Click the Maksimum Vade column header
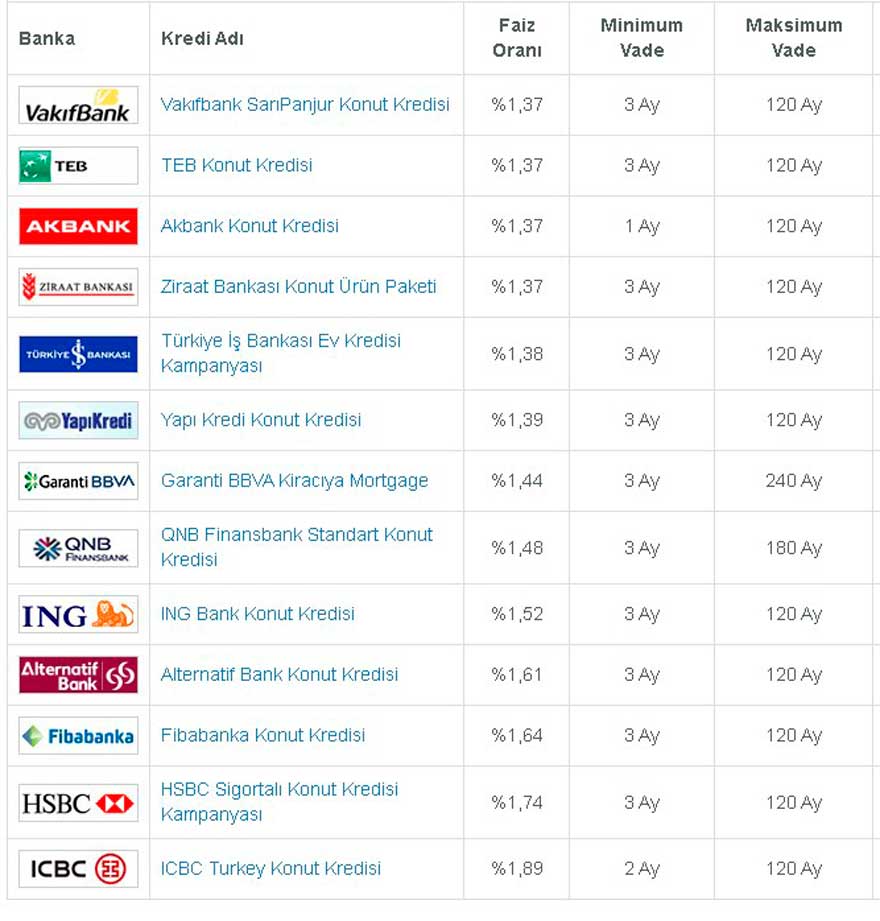The height and width of the screenshot is (921, 880). click(x=794, y=38)
